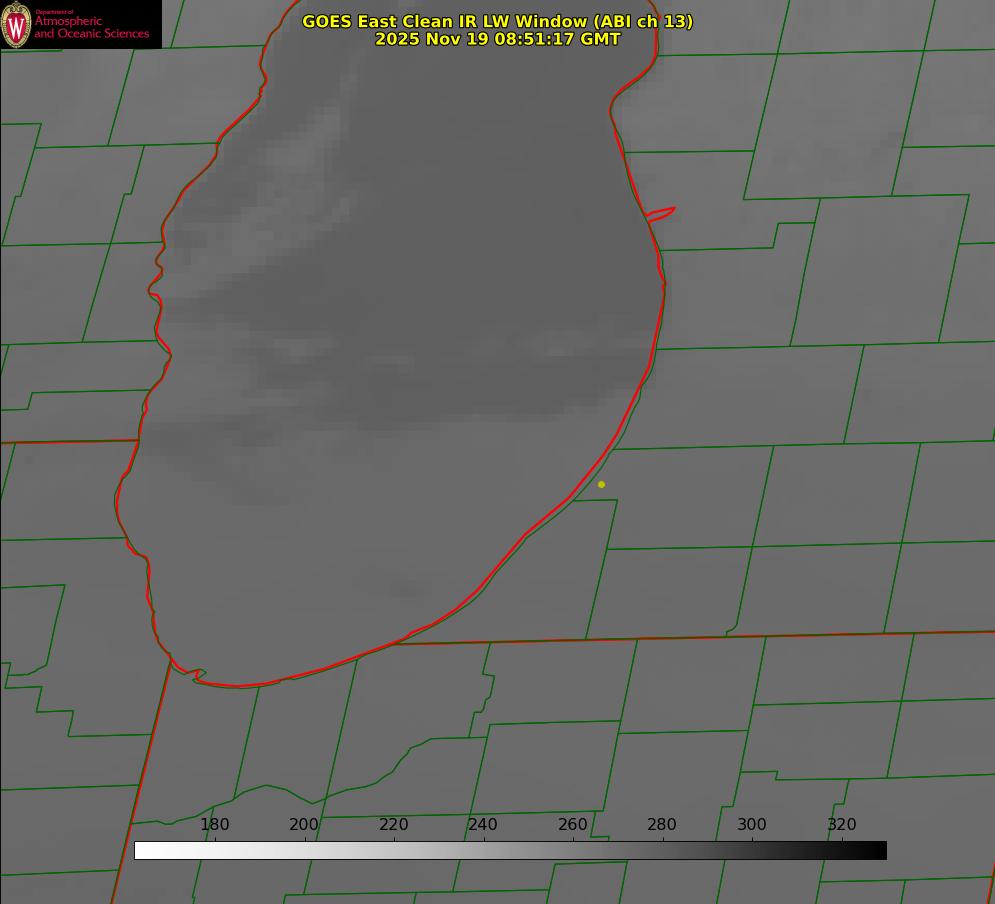
Task: Click the colorbar label '280'
Action: coord(662,824)
